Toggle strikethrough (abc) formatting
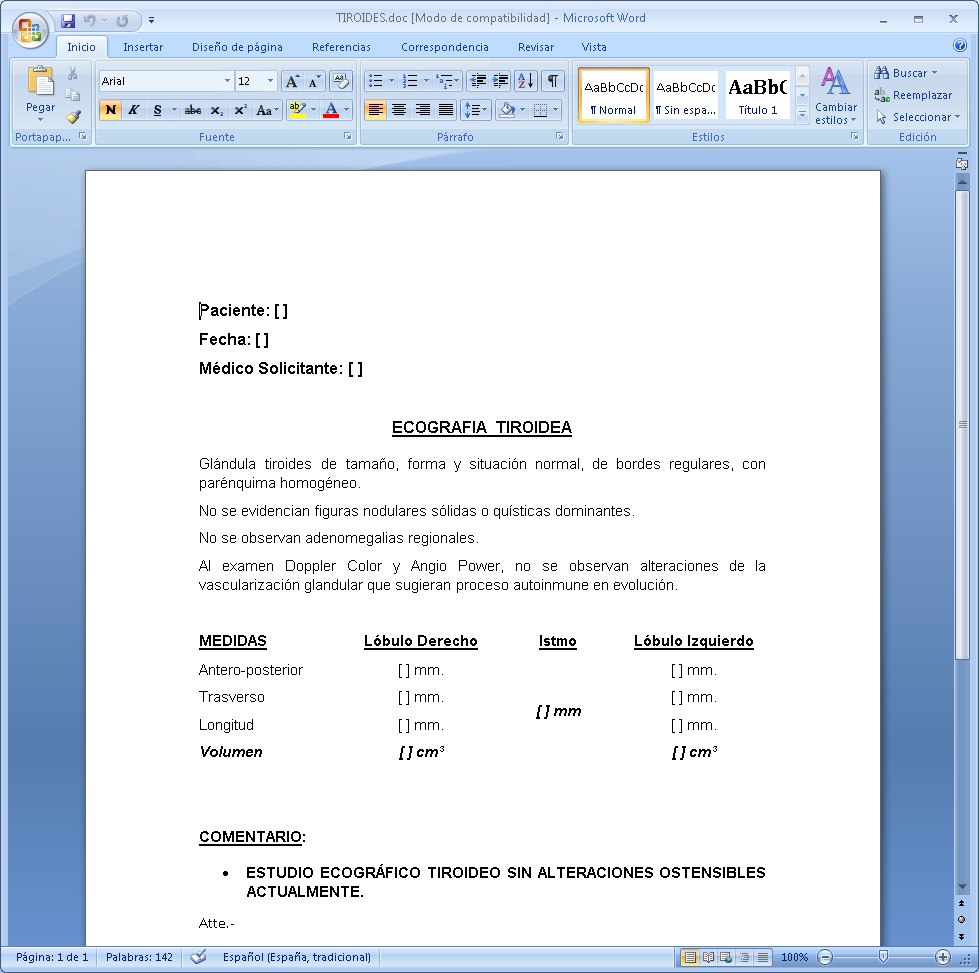The image size is (979, 973). 193,110
